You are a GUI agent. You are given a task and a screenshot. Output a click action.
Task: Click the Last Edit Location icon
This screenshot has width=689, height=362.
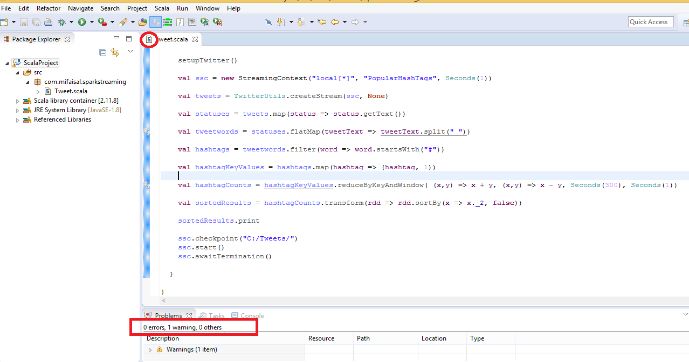(x=322, y=22)
